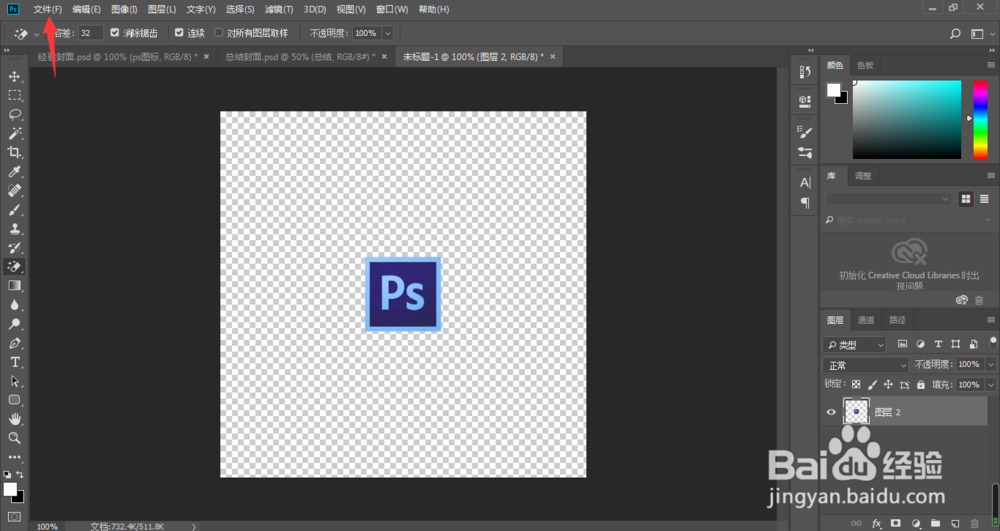Delete the layer with the Layers panel trash icon
Screen dimensions: 1000x531
[x=974, y=523]
